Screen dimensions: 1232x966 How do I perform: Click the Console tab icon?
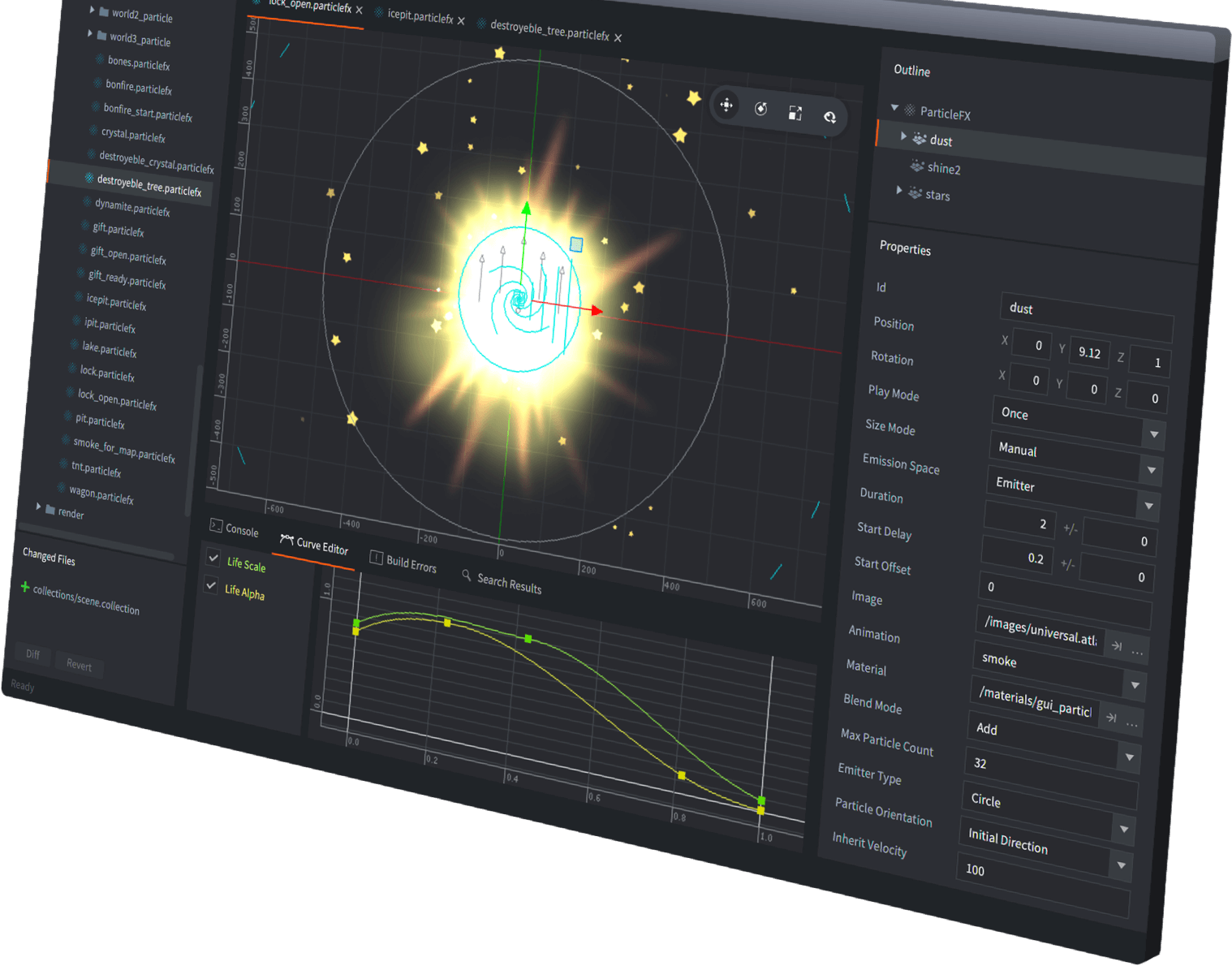[x=216, y=525]
